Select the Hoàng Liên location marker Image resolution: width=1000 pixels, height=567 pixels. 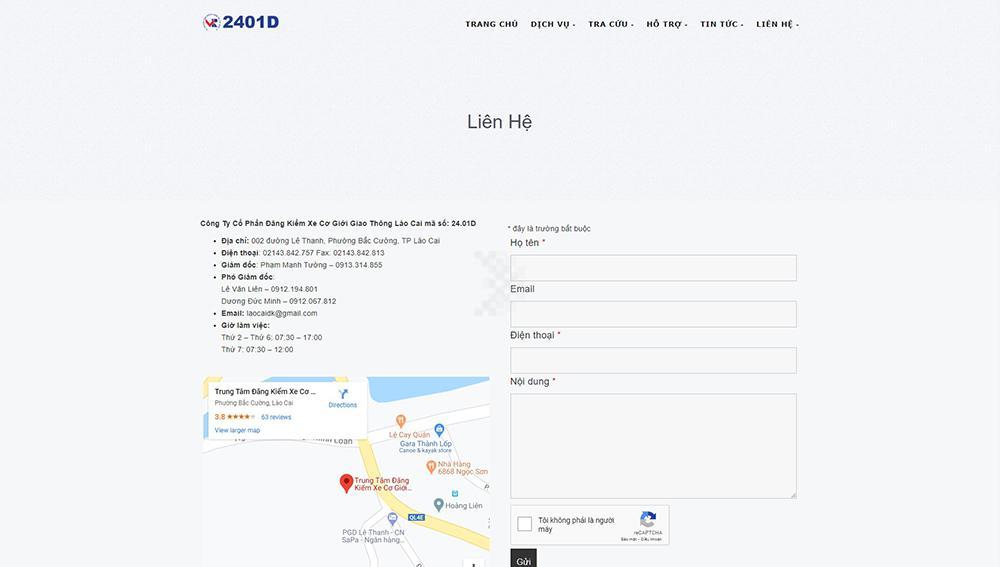point(438,504)
